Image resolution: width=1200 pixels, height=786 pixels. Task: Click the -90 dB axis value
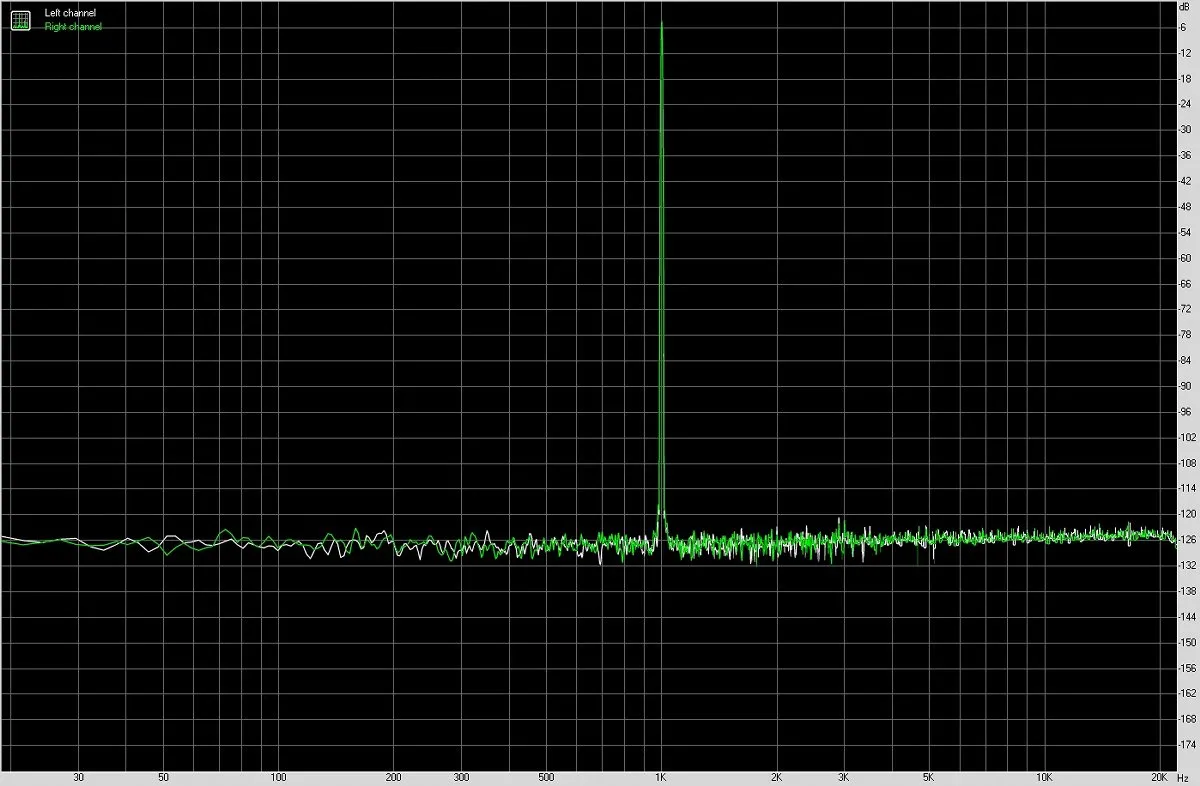(x=1185, y=386)
